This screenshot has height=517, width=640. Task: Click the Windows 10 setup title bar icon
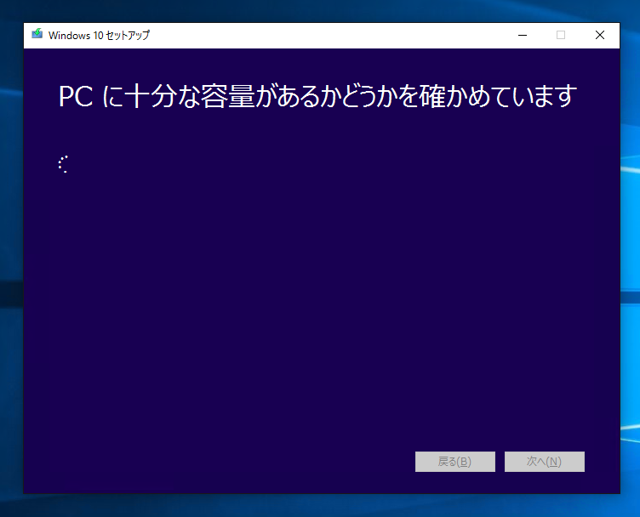(x=37, y=34)
